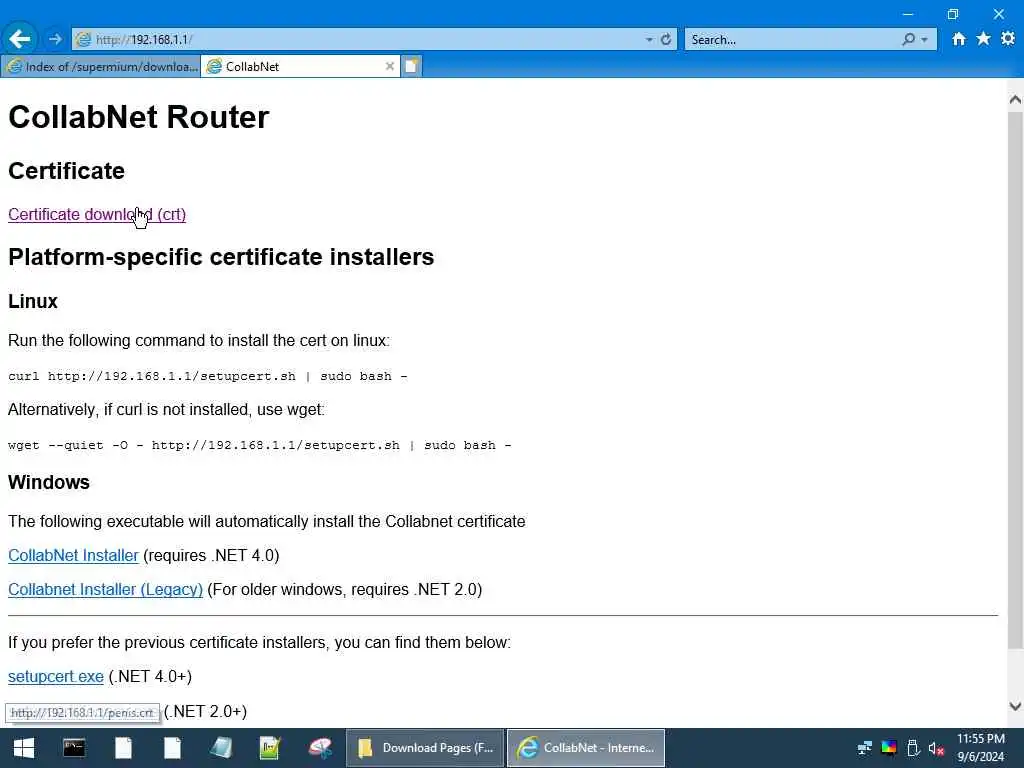Image resolution: width=1024 pixels, height=768 pixels.
Task: Select the CollabNet tab
Action: (x=300, y=66)
